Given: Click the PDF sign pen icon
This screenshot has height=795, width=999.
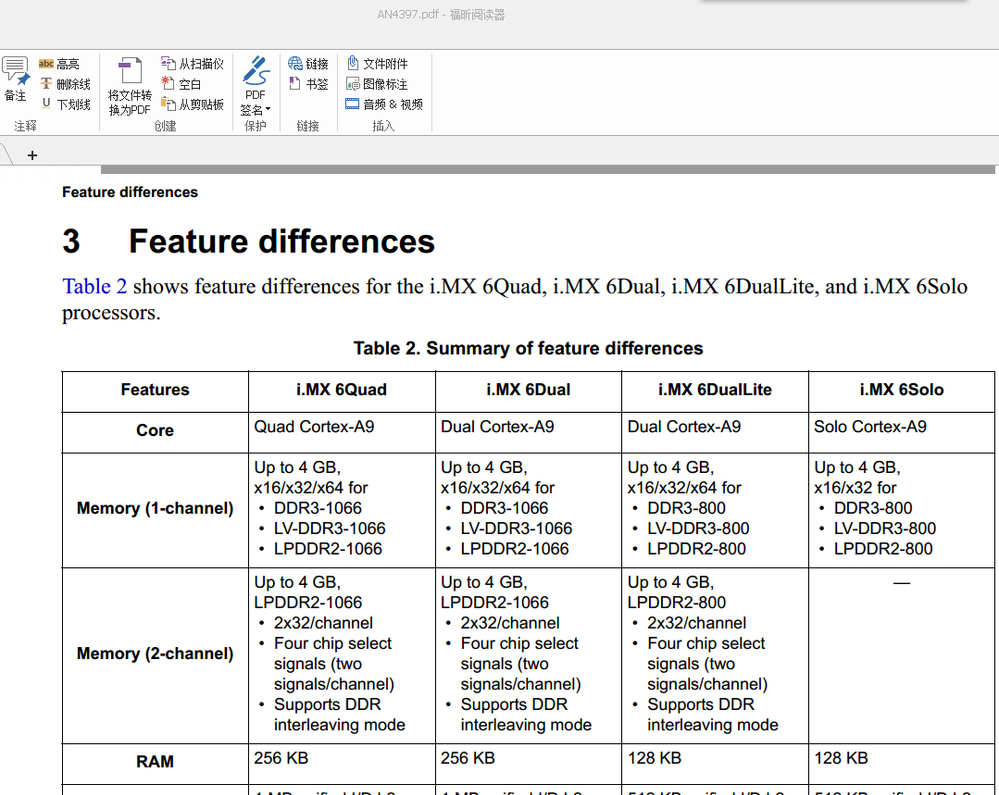Looking at the screenshot, I should tap(255, 71).
